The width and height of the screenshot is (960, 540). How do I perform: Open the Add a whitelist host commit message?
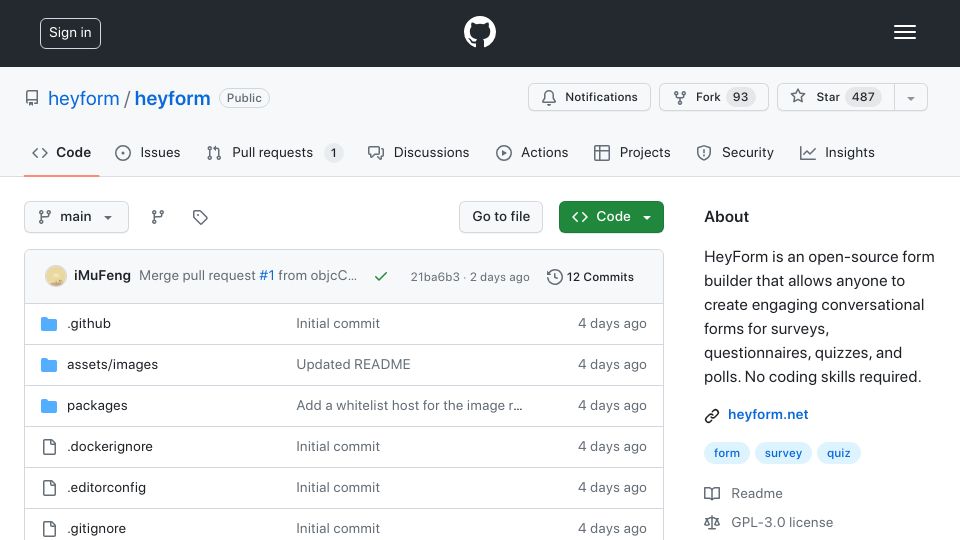410,405
